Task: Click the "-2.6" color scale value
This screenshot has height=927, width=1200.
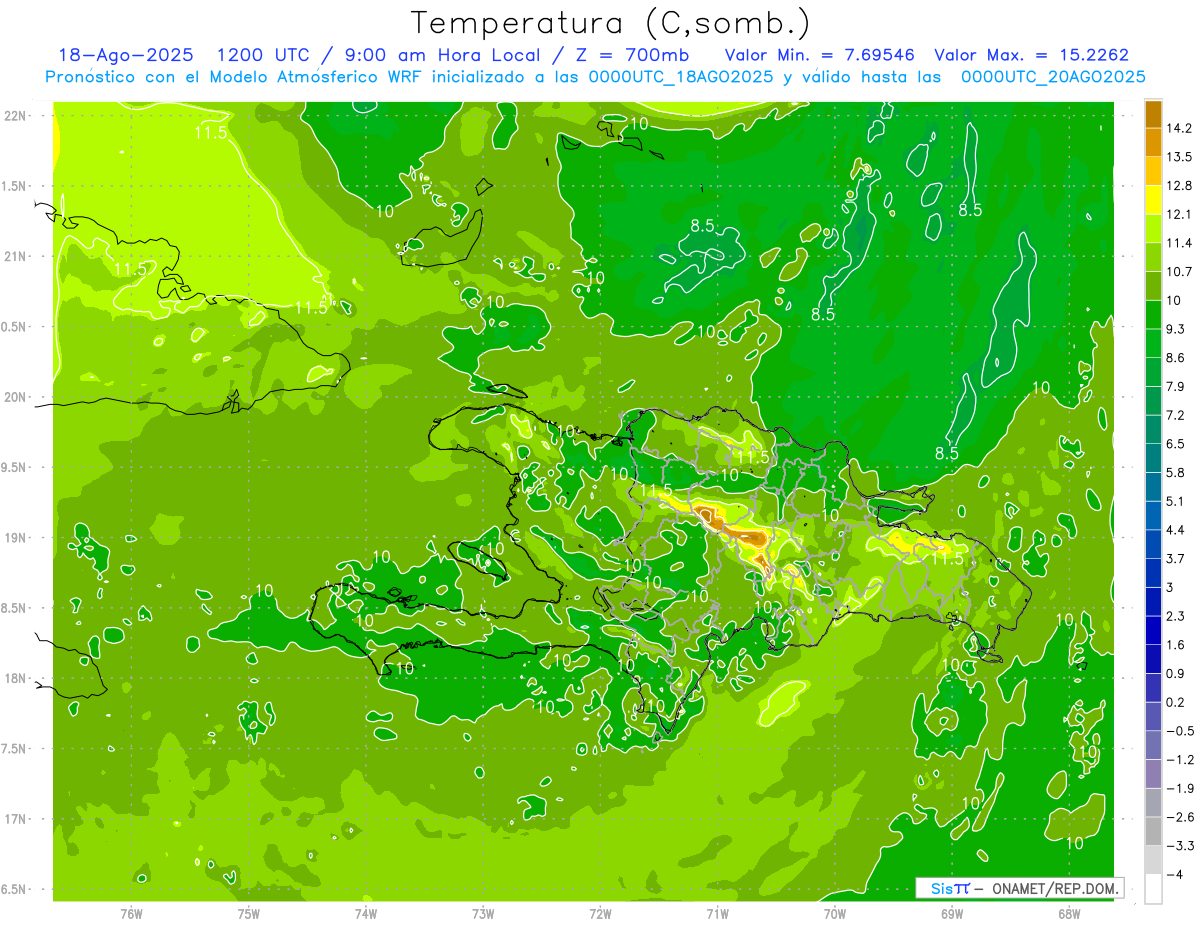Action: pyautogui.click(x=1180, y=817)
